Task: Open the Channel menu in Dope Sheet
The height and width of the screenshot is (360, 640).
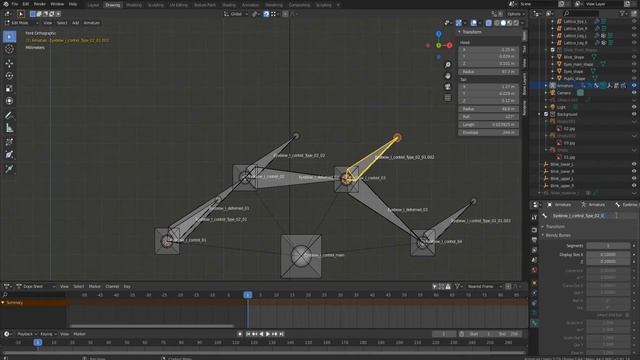Action: [x=112, y=287]
